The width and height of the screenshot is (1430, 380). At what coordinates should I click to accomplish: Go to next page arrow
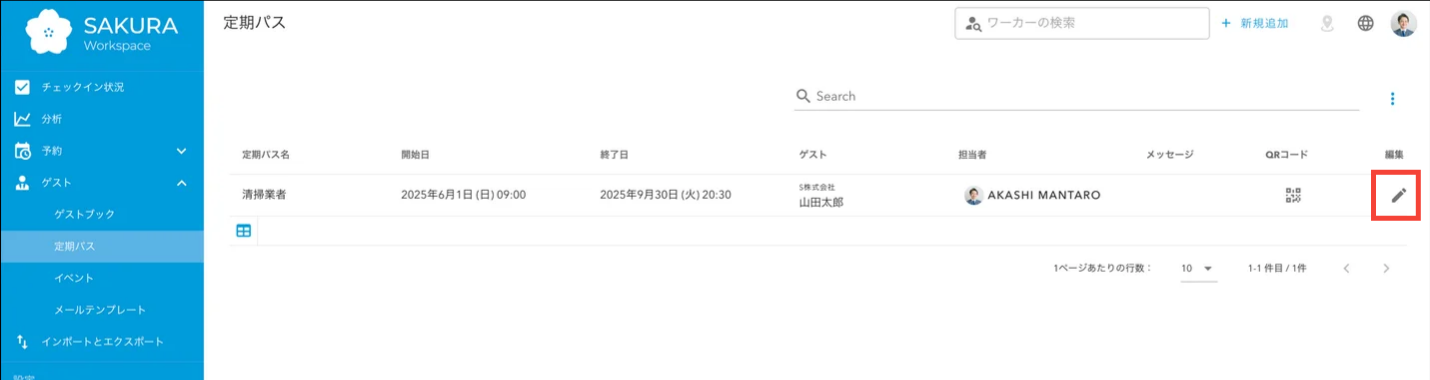pyautogui.click(x=1386, y=268)
